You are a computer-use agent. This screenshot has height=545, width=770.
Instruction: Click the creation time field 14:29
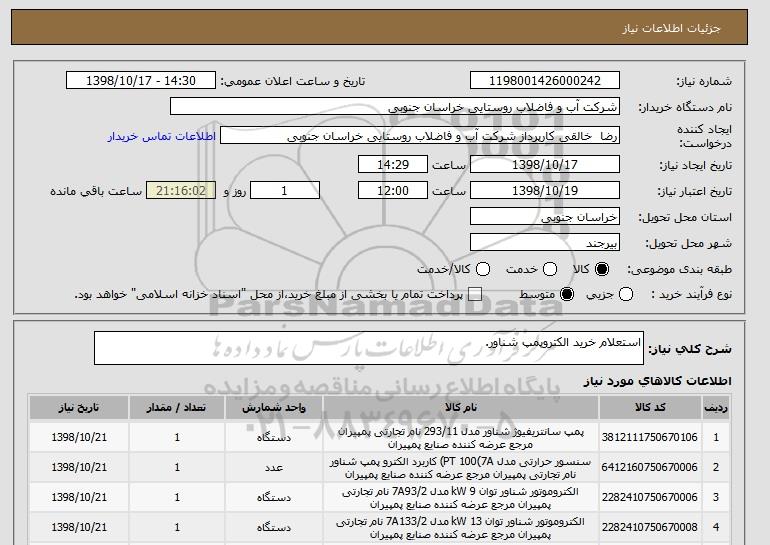(x=393, y=164)
